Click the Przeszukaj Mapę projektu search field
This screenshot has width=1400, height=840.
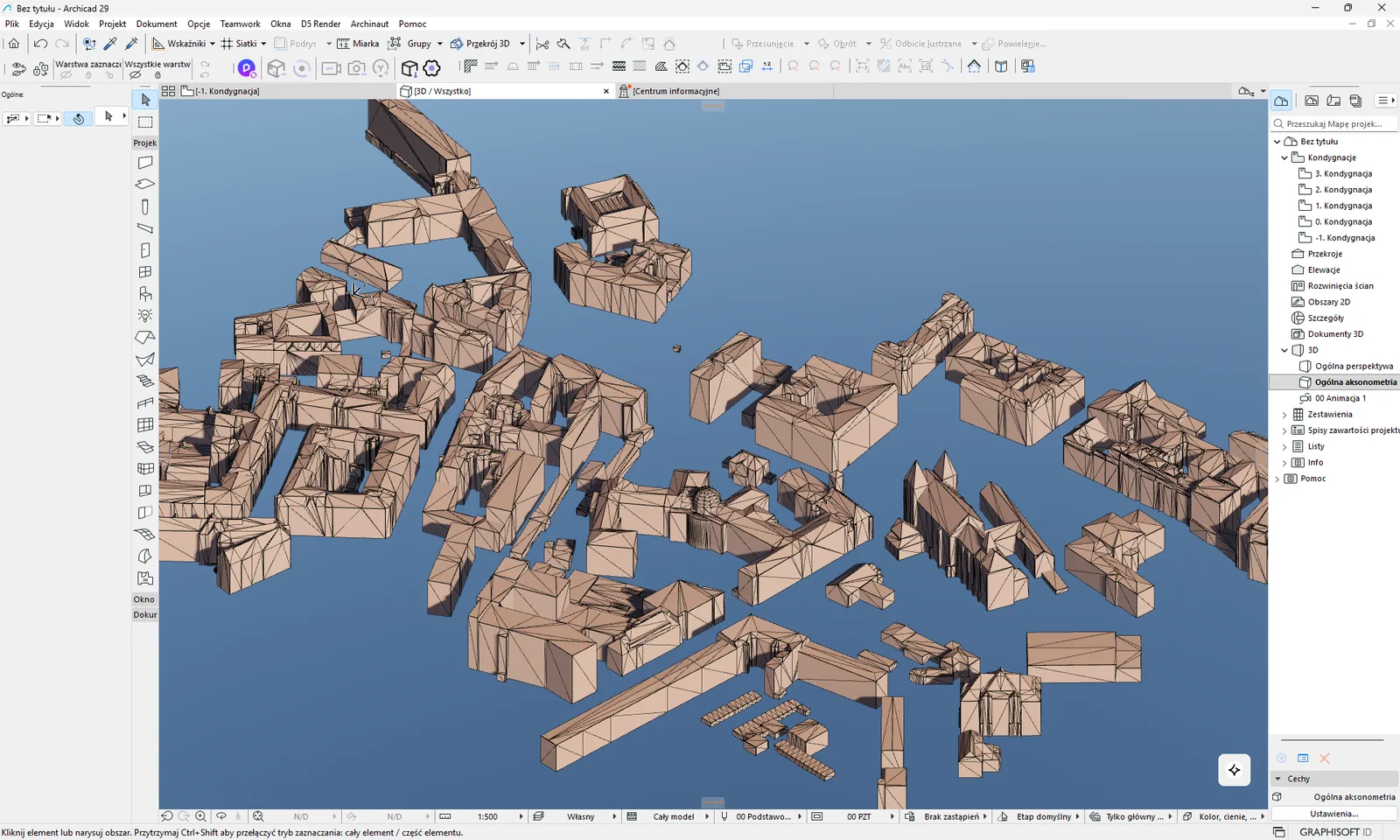click(1334, 124)
